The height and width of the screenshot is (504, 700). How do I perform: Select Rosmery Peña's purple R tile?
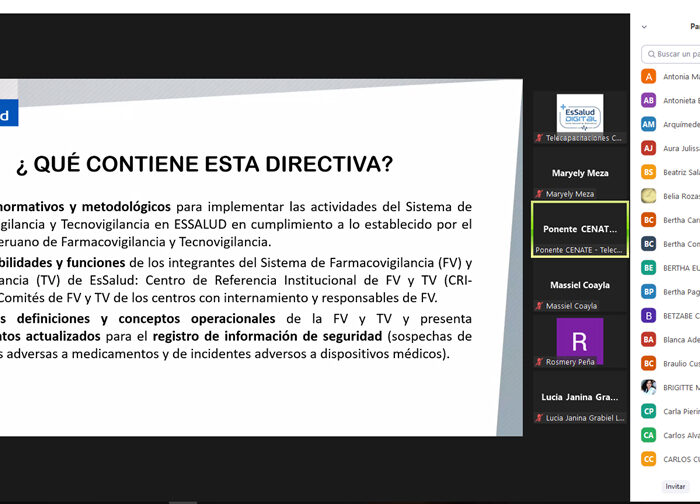[580, 342]
